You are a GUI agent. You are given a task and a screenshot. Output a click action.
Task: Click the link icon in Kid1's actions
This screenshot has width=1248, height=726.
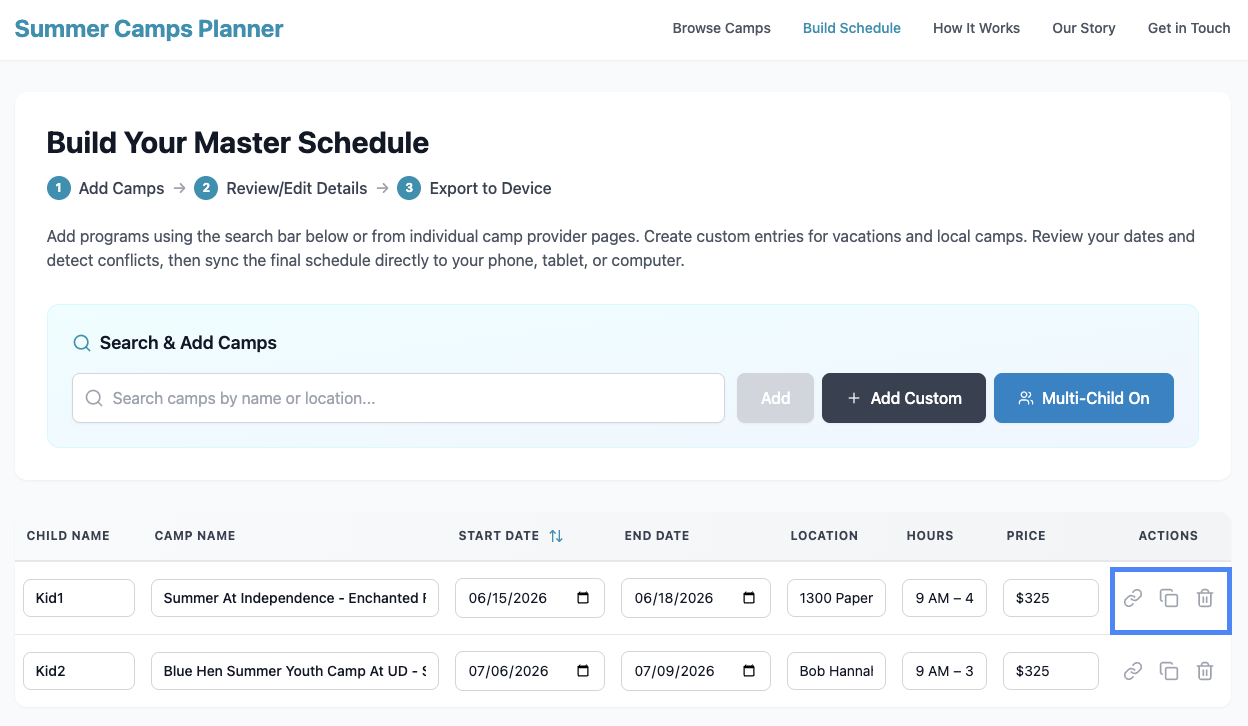click(1133, 598)
